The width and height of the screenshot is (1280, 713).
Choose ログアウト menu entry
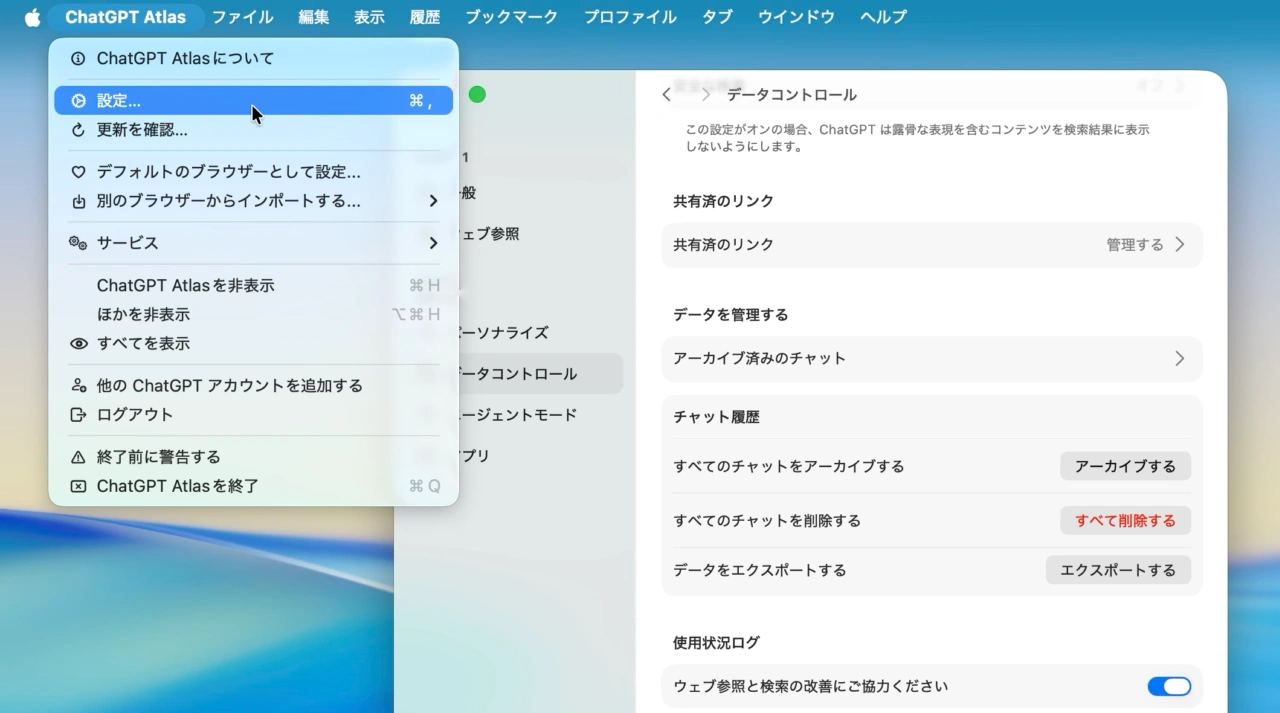tap(254, 414)
